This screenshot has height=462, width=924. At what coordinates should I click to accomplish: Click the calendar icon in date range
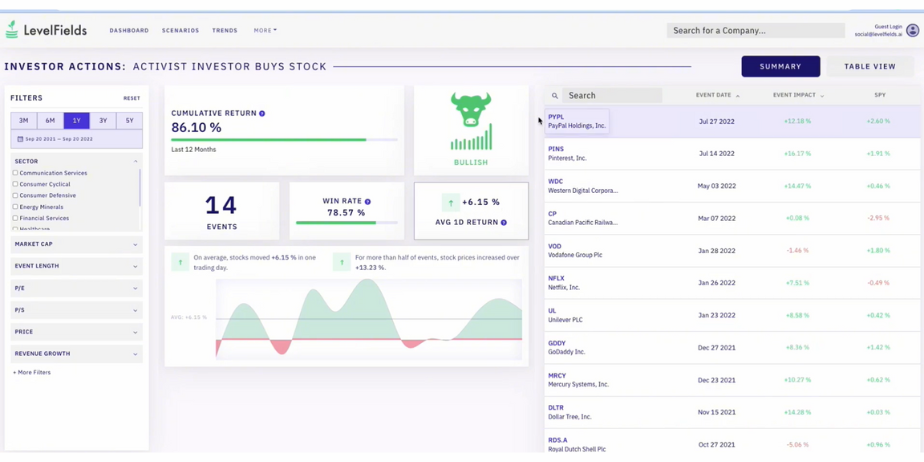pos(20,139)
